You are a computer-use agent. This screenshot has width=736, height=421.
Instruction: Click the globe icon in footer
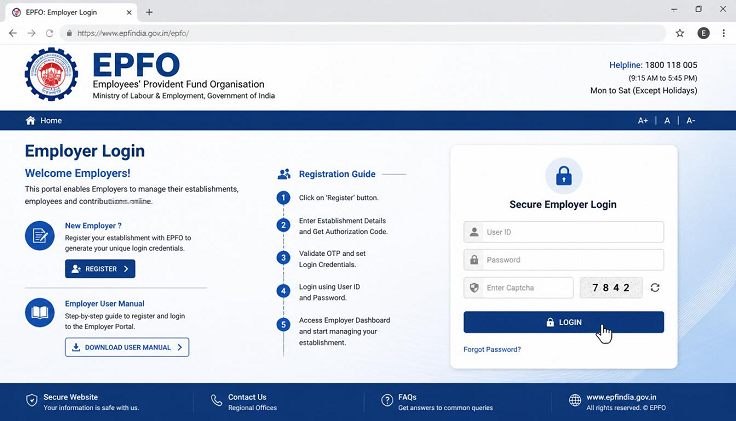pos(575,400)
